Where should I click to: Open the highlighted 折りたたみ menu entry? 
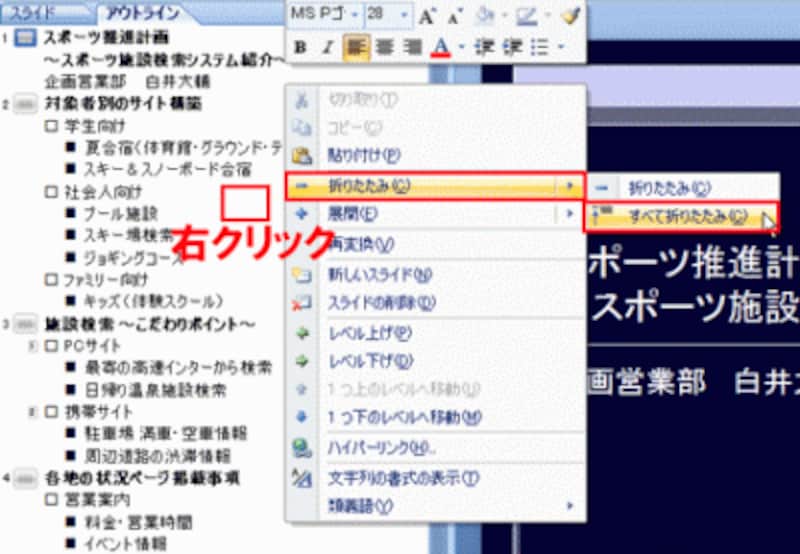[x=435, y=186]
